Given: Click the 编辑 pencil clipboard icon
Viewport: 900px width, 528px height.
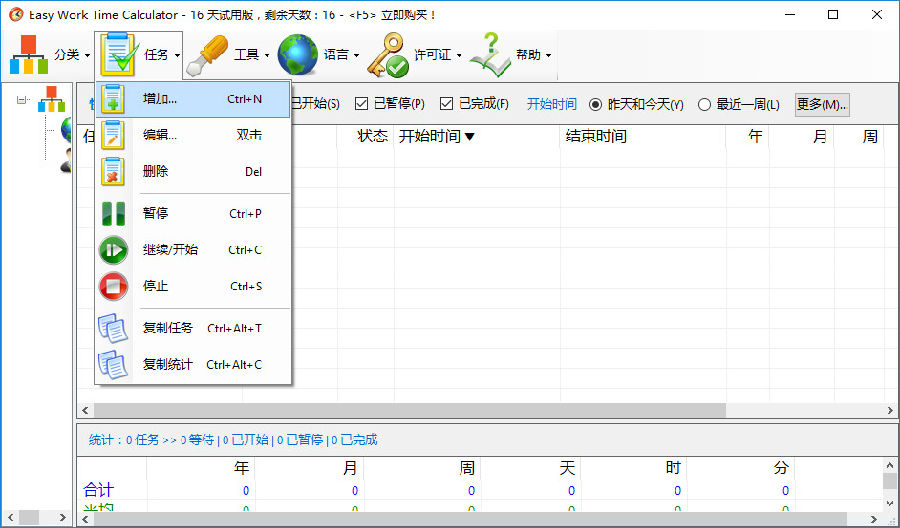Looking at the screenshot, I should 112,135.
